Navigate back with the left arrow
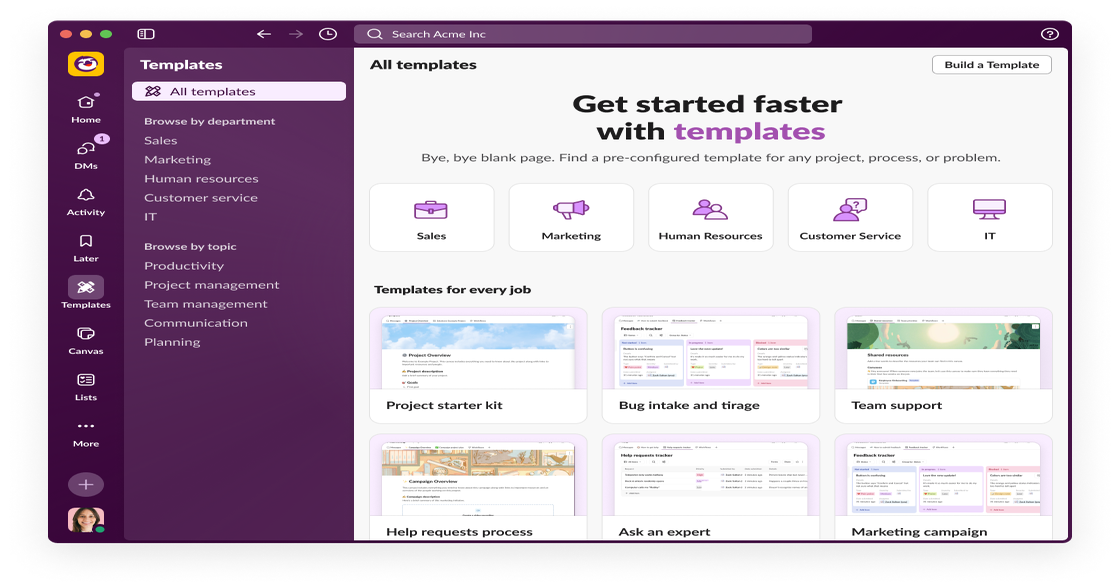 click(x=262, y=33)
